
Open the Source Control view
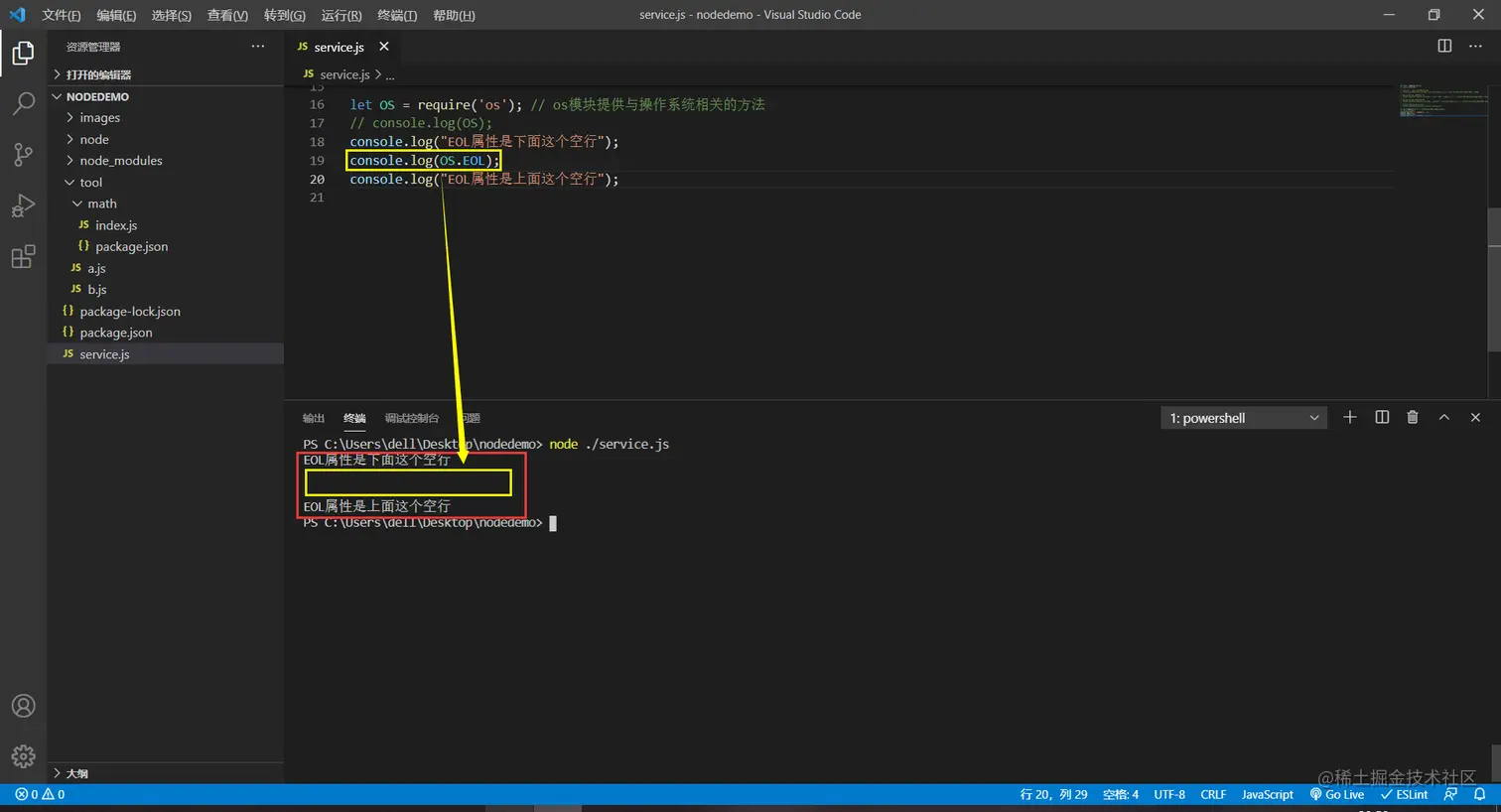23,154
